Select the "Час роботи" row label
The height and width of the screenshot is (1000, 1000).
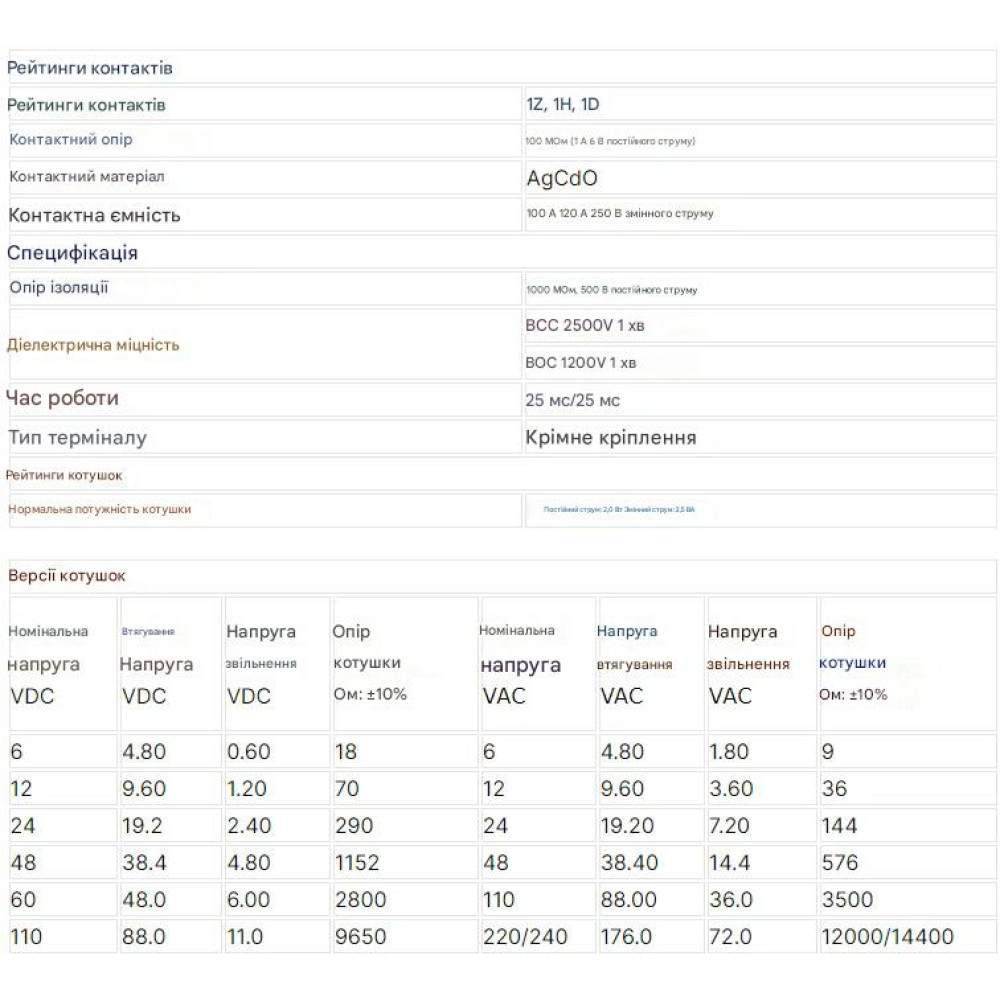point(63,399)
